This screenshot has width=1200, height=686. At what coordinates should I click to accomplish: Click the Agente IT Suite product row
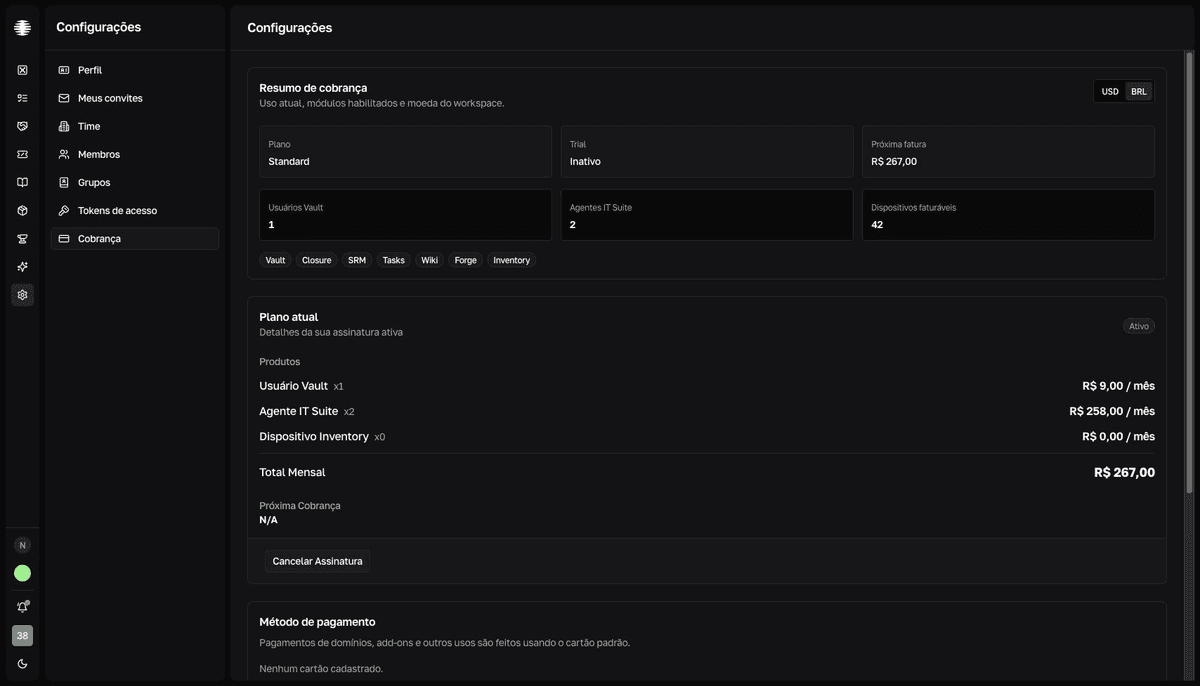tap(707, 411)
